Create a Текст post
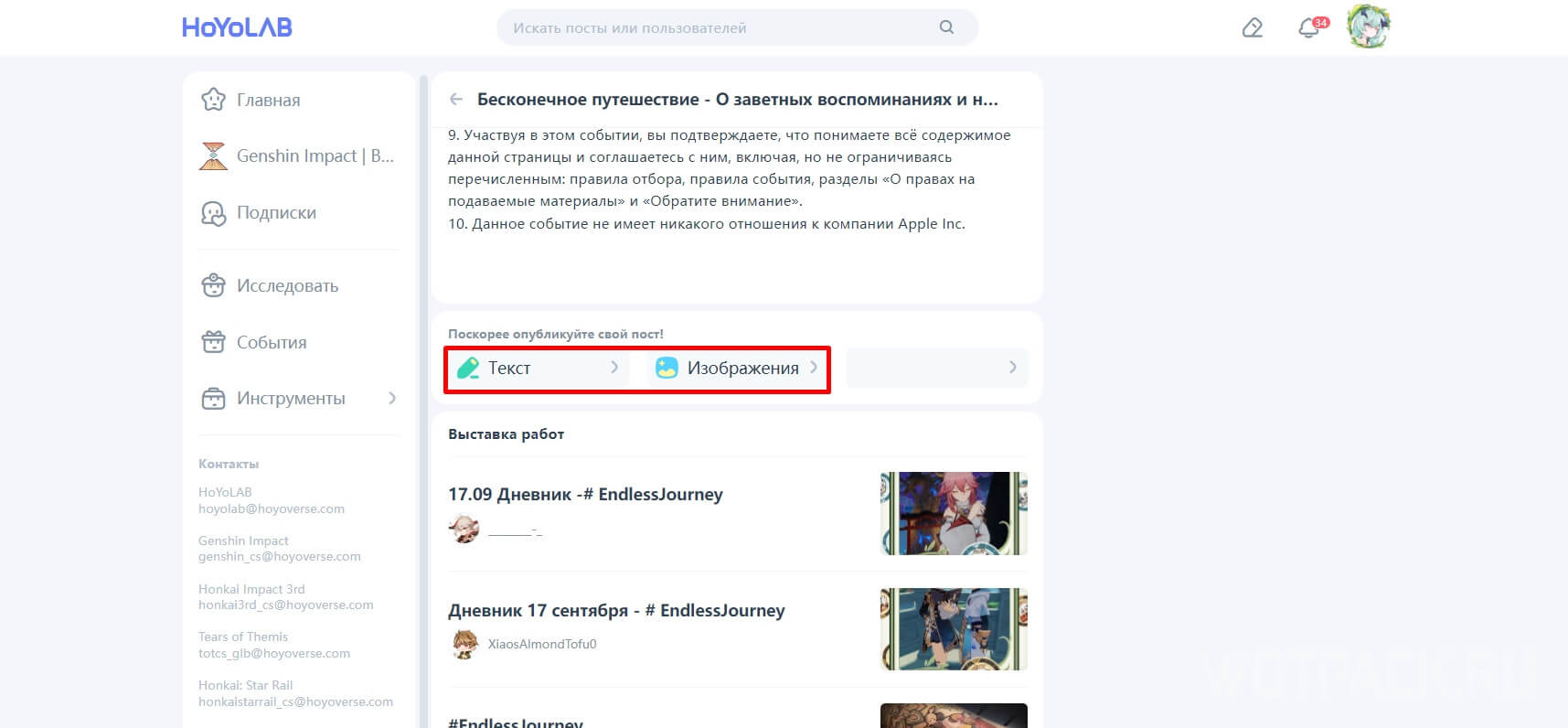 tap(539, 368)
